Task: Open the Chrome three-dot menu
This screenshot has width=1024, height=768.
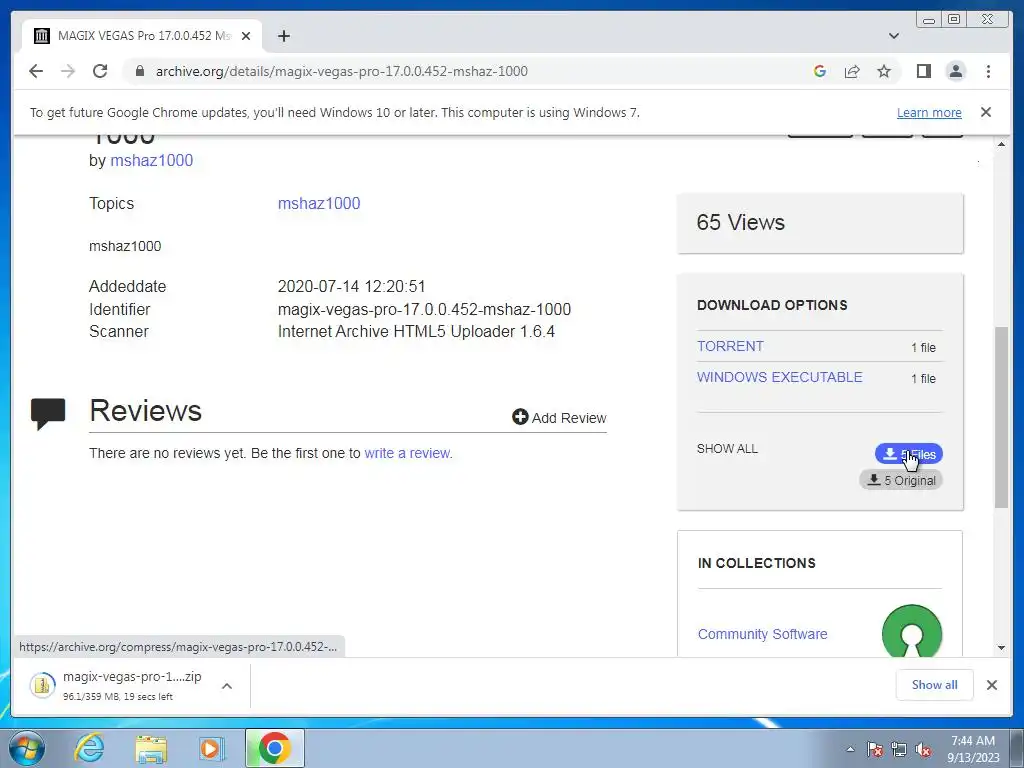Action: coord(988,71)
